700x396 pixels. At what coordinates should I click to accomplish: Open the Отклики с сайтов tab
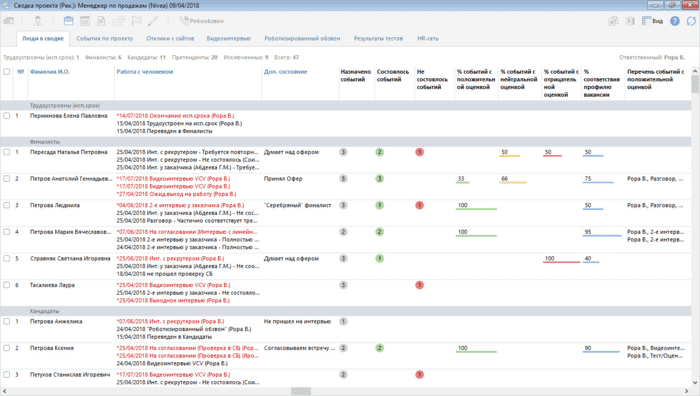click(170, 38)
